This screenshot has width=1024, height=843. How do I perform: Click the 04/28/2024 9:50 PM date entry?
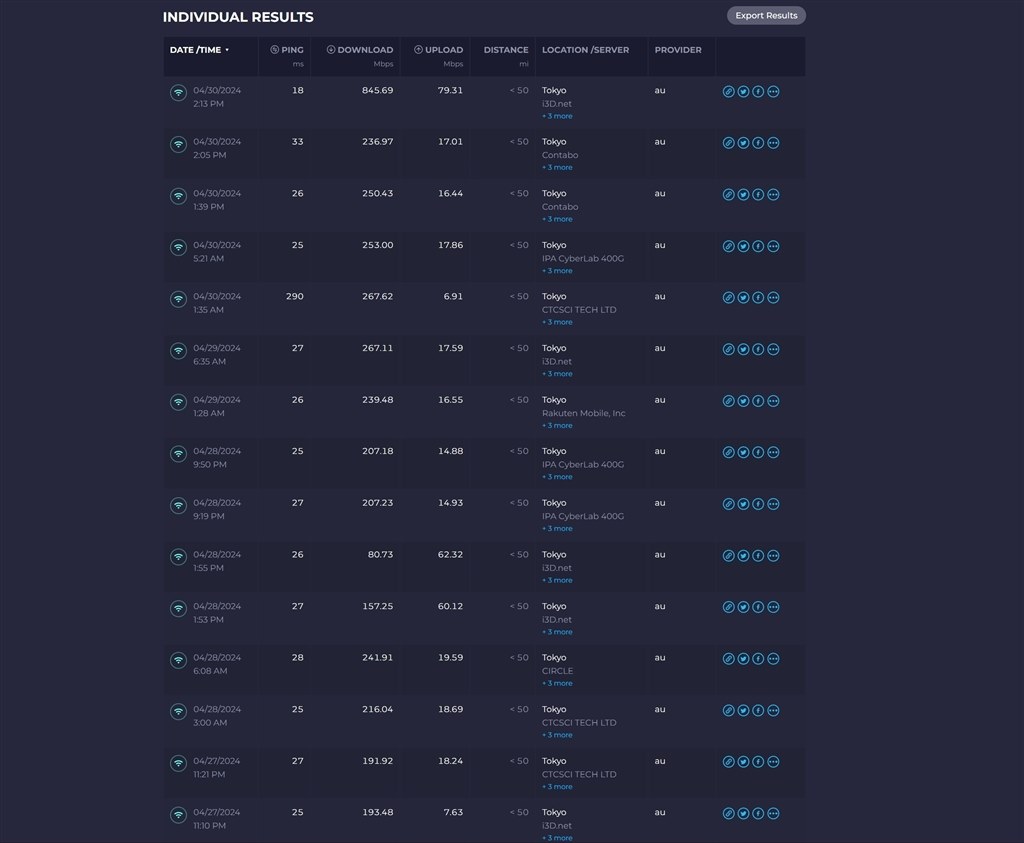coord(217,458)
